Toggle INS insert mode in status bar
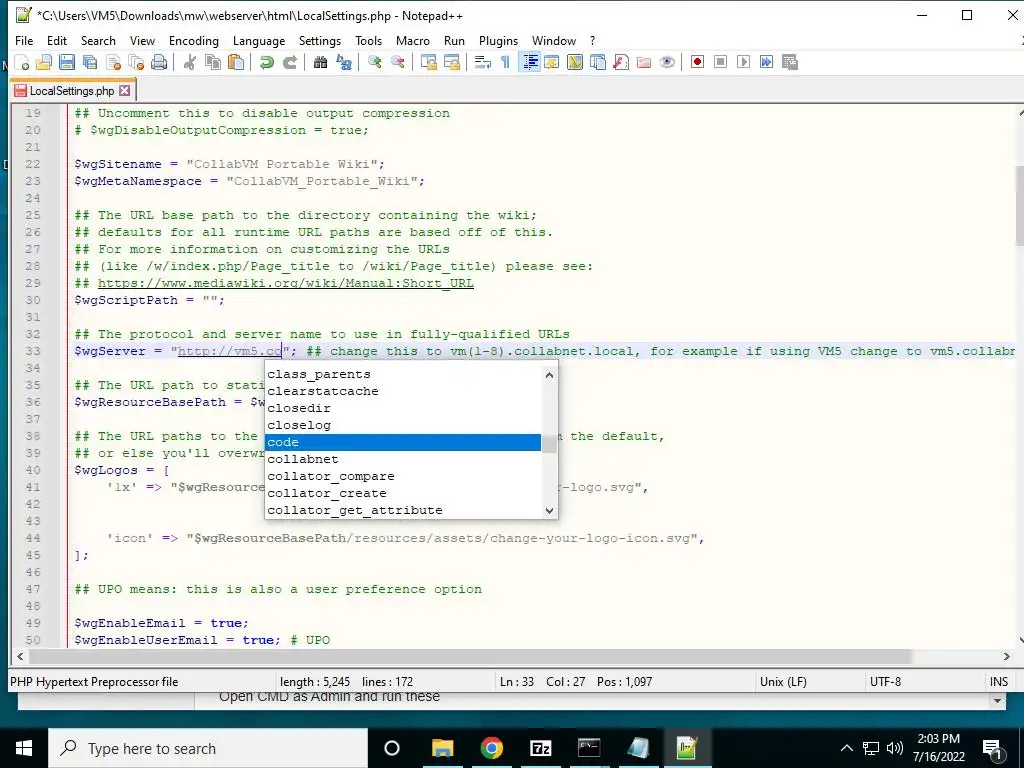 pos(999,682)
